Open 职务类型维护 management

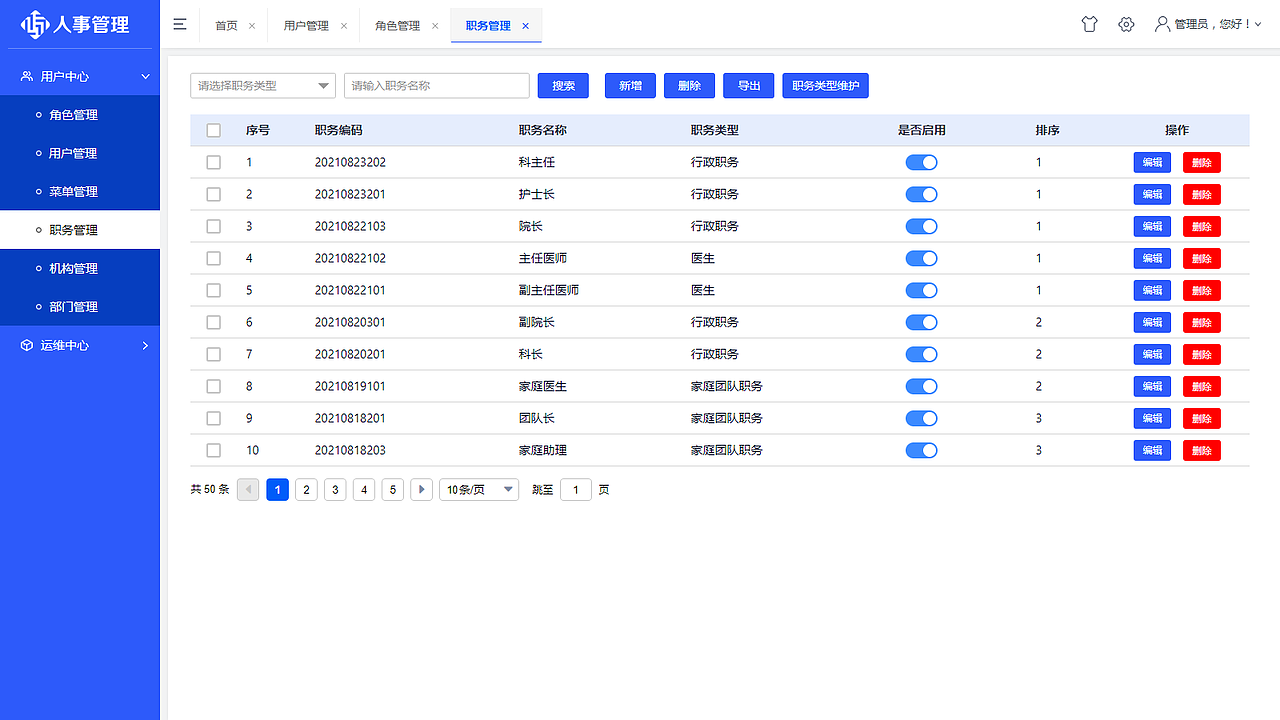tap(825, 85)
